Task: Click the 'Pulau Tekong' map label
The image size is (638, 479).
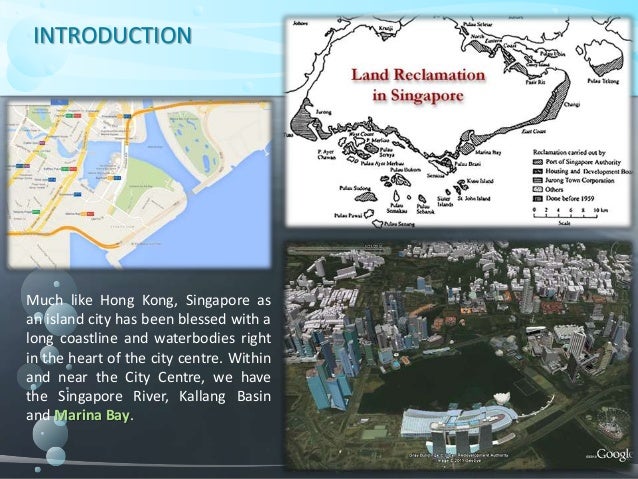Action: 603,81
